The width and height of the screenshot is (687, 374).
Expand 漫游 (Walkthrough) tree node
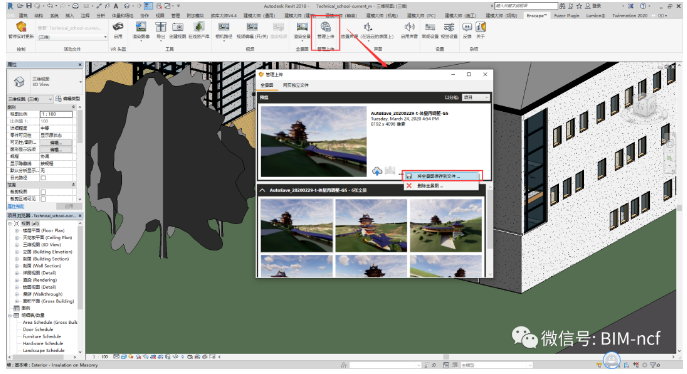click(17, 294)
